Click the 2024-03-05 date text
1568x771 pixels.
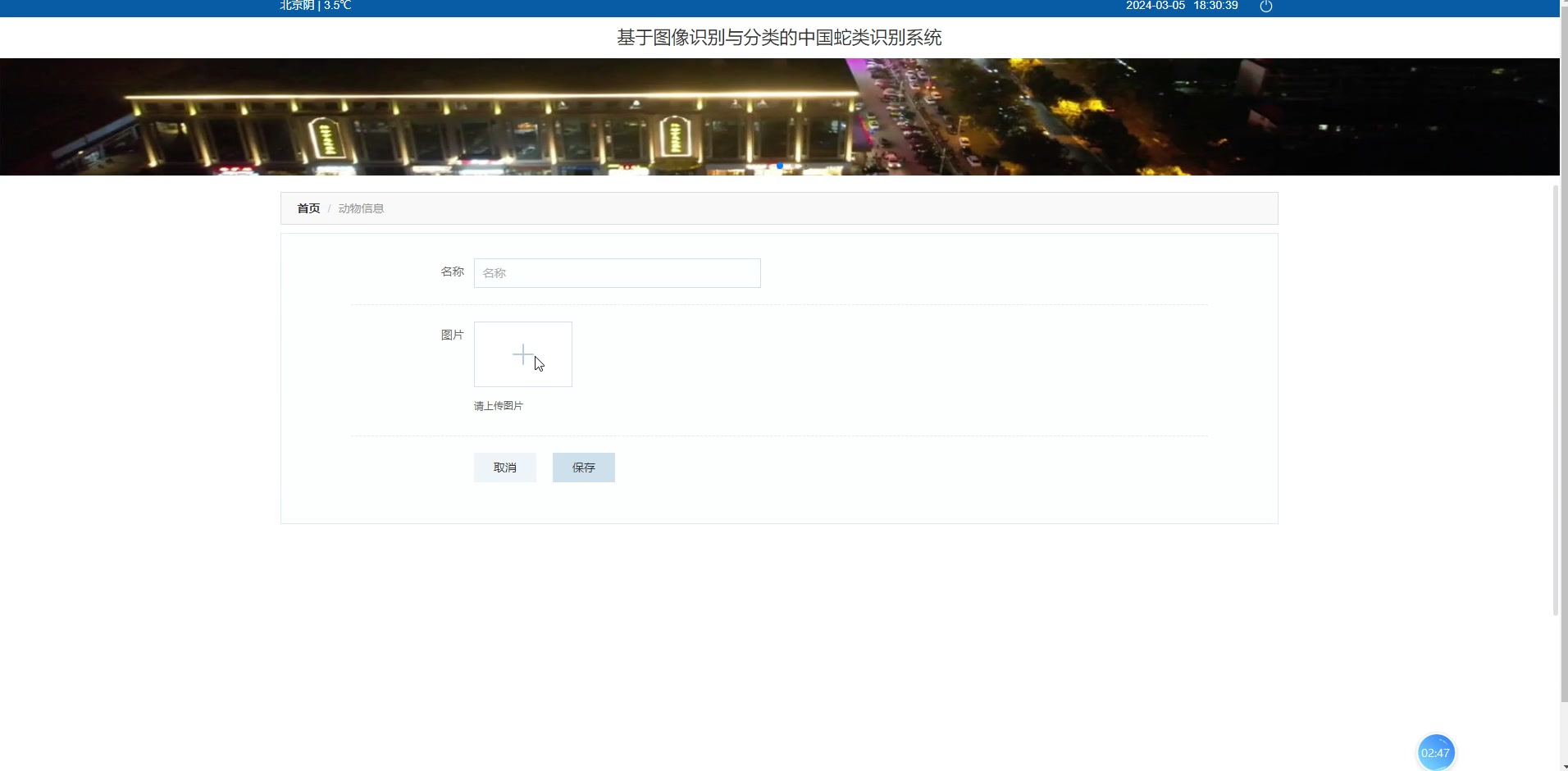coord(1155,6)
